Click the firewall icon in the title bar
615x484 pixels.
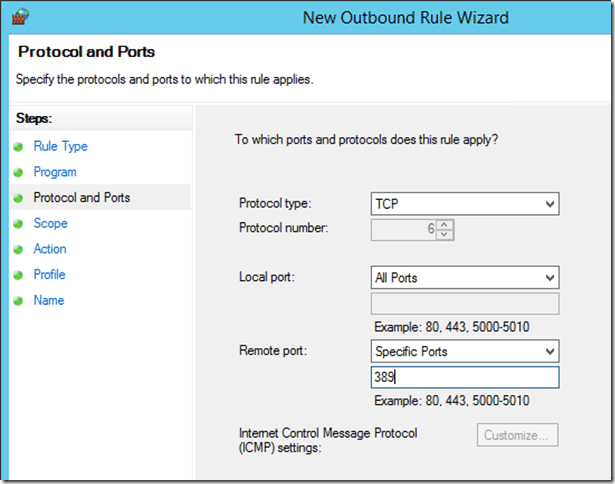tap(19, 17)
